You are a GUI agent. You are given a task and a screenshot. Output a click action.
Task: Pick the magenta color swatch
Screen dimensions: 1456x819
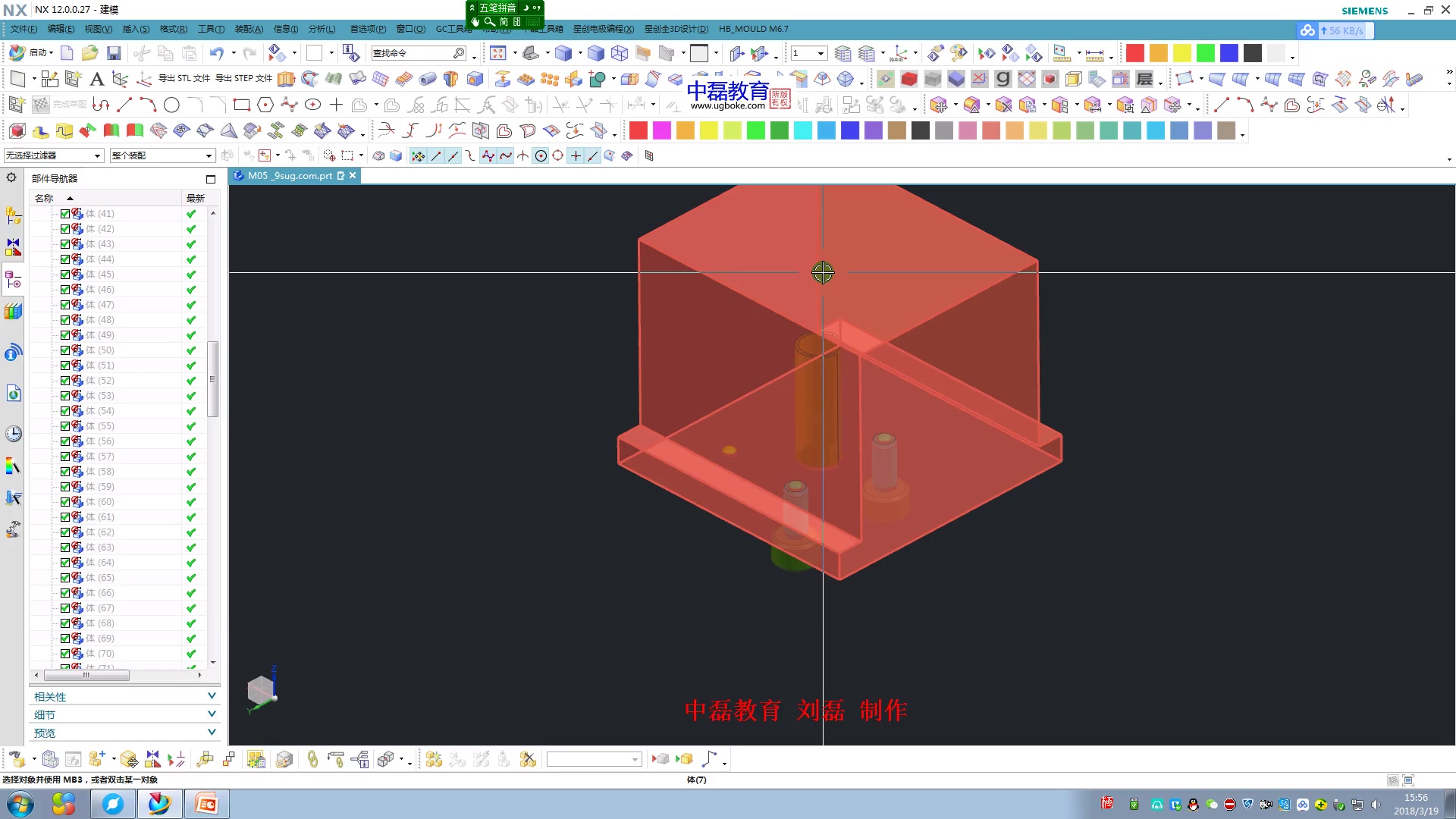point(662,130)
